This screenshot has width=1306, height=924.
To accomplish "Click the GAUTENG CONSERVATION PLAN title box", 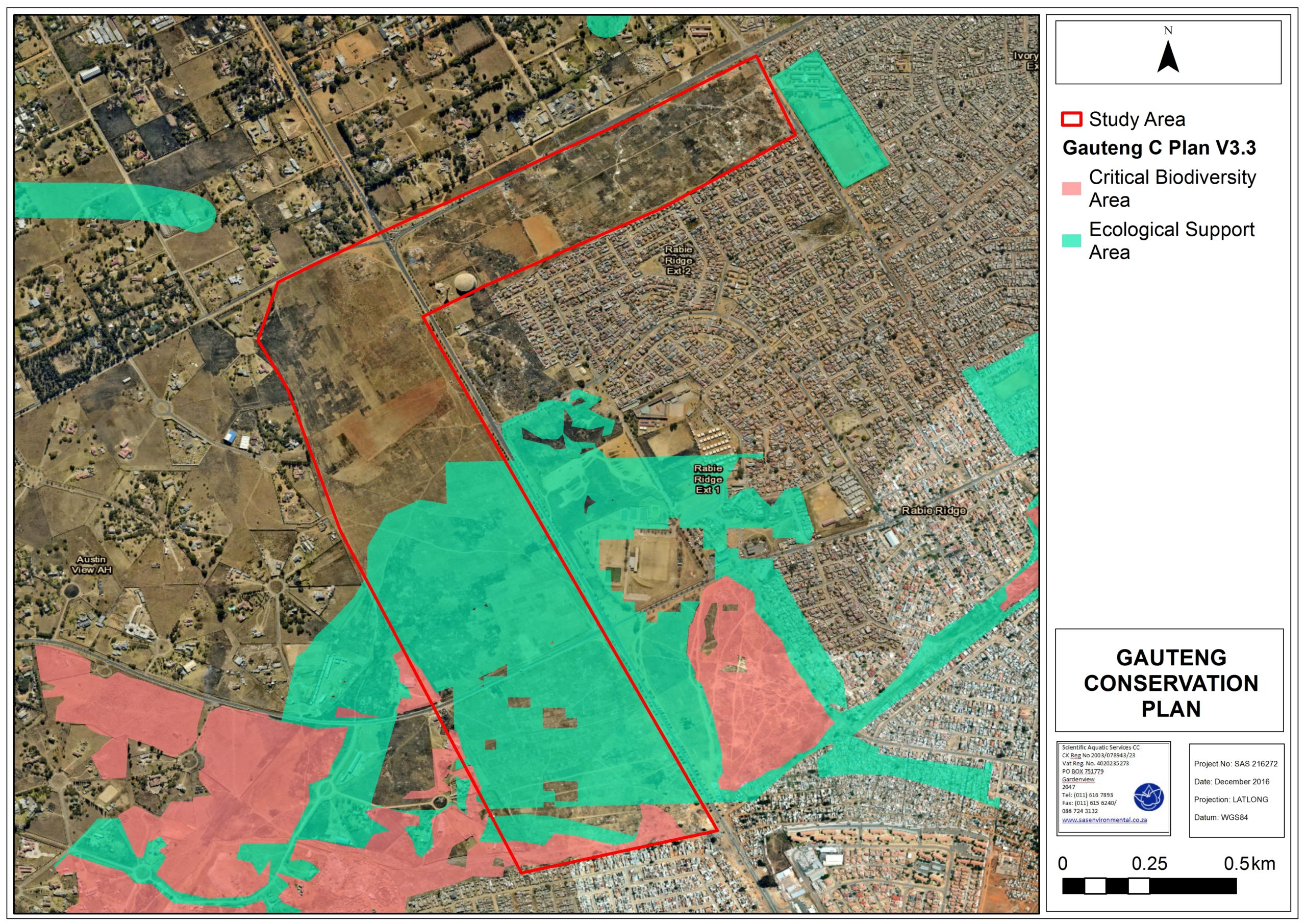I will (x=1170, y=683).
